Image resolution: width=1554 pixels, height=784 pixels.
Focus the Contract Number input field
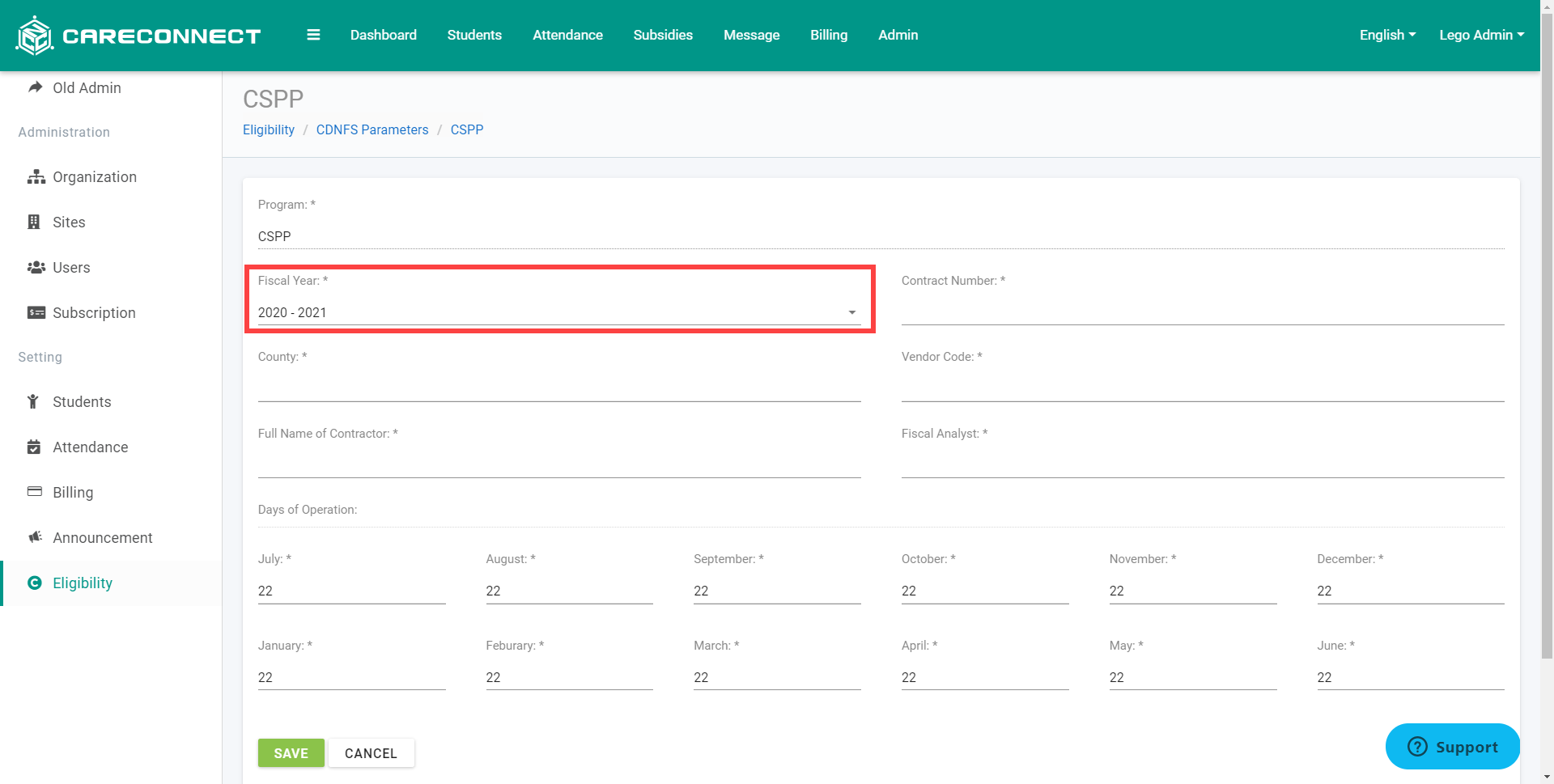pyautogui.click(x=1203, y=312)
